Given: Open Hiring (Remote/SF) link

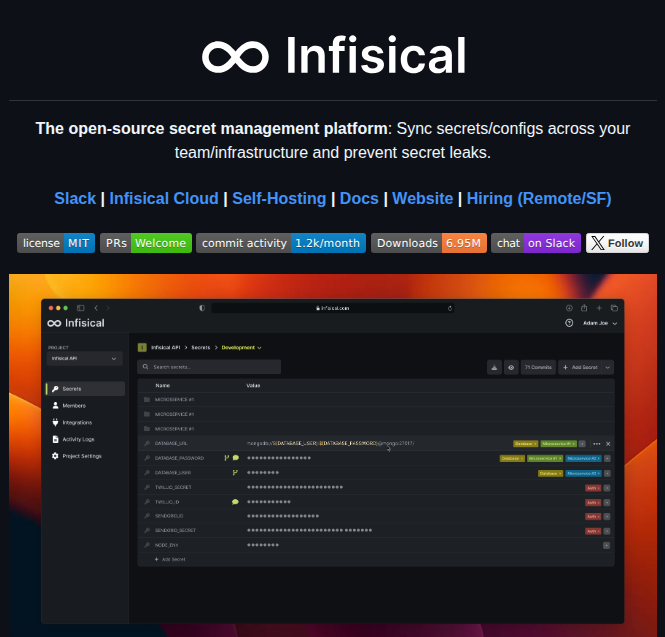Looking at the screenshot, I should (539, 198).
